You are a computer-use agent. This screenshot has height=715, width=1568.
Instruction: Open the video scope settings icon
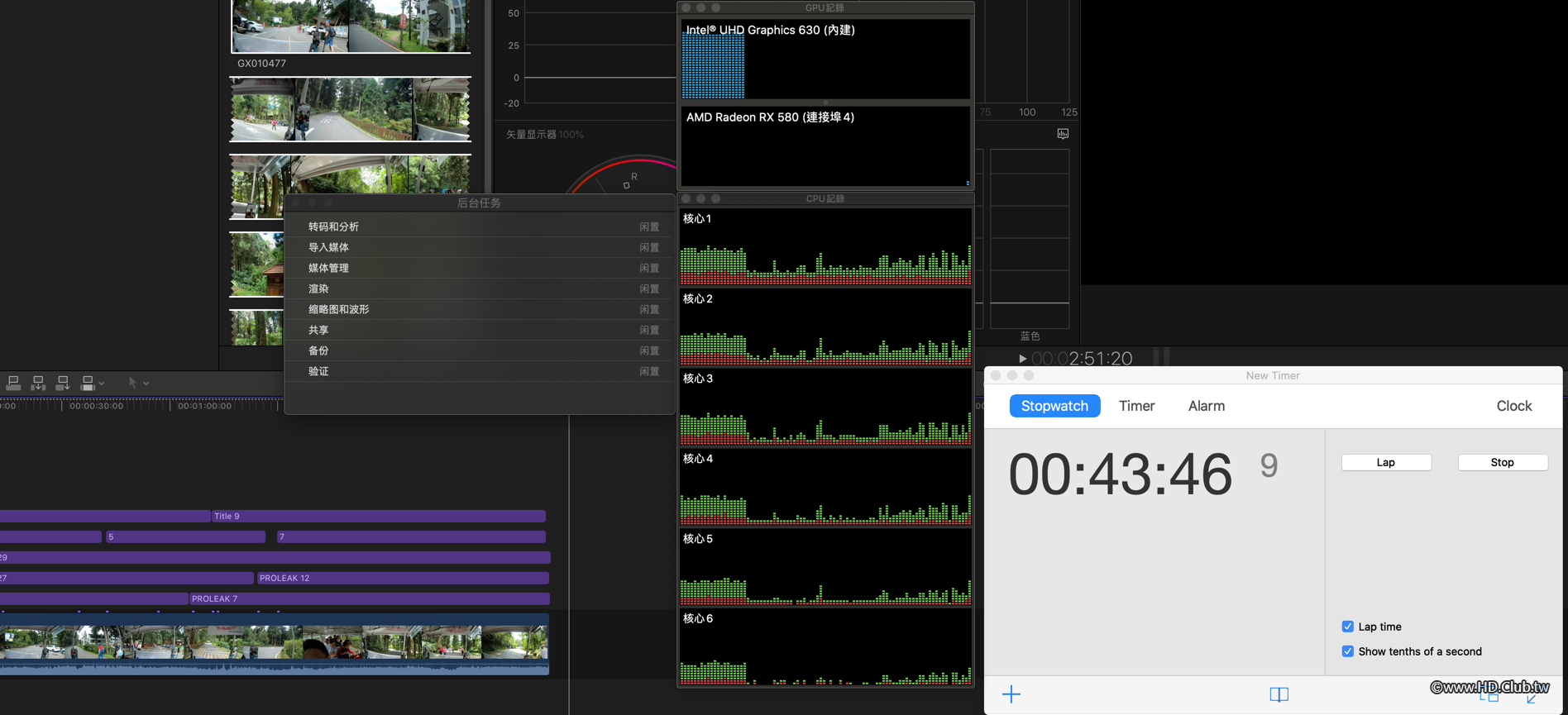1063,134
